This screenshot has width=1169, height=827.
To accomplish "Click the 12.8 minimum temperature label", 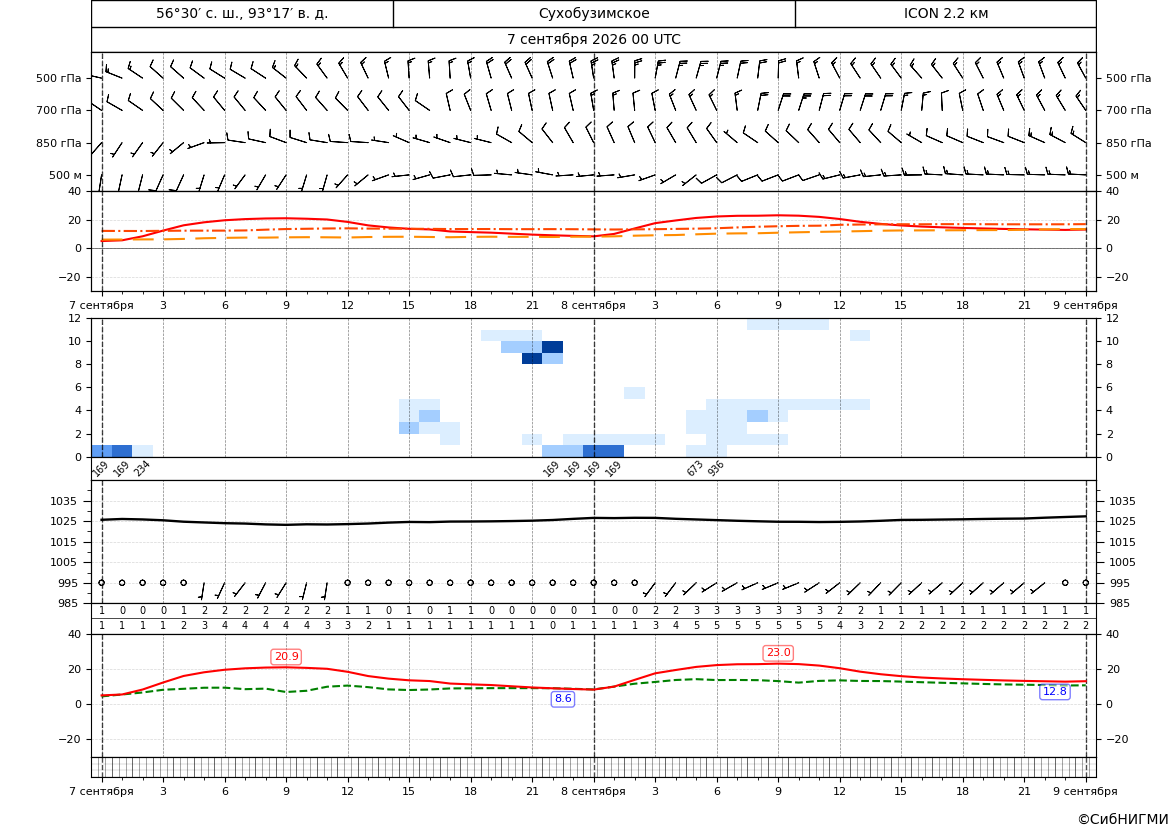I will [x=1055, y=691].
